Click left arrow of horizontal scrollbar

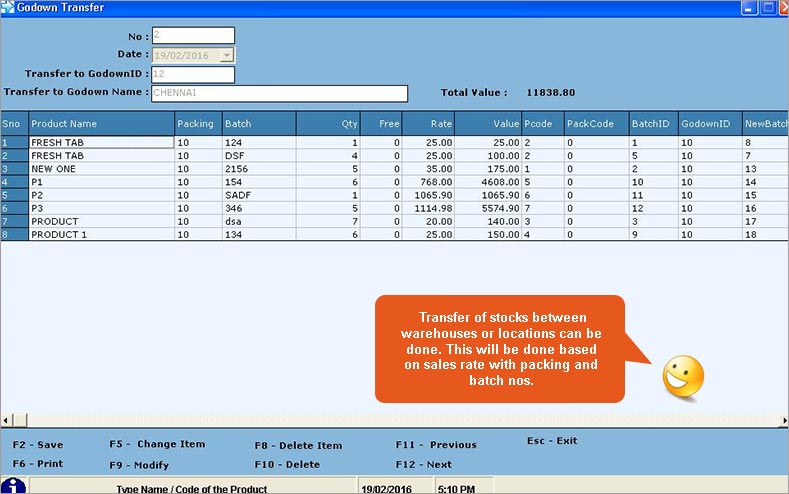tap(6, 420)
